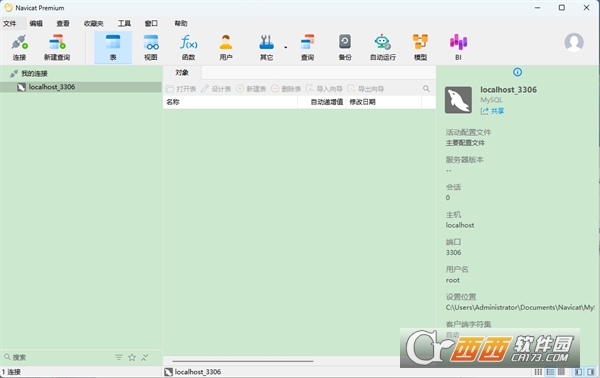Open the View (视图) objects
The height and width of the screenshot is (378, 600).
(151, 47)
